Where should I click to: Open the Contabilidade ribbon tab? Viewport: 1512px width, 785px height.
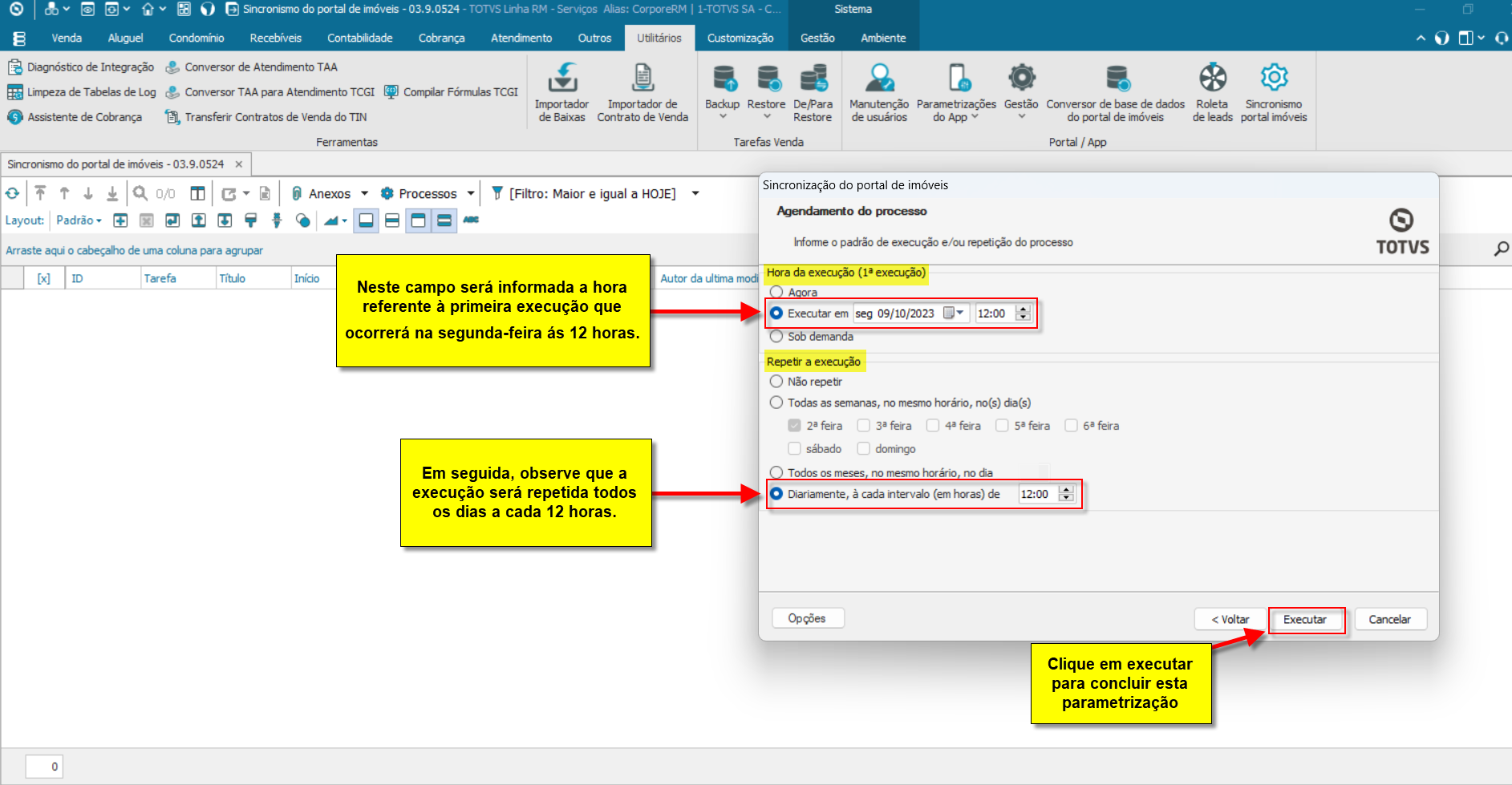[x=360, y=38]
